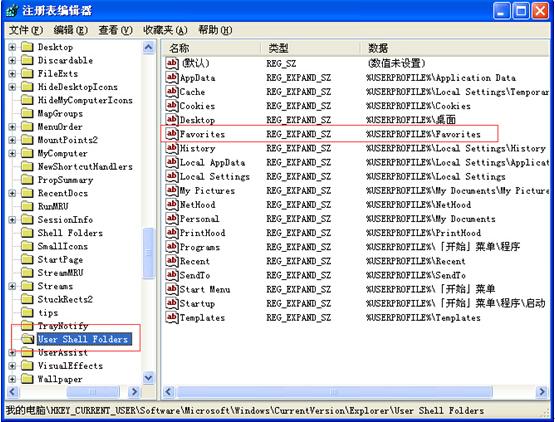Expand the MountPoints2 key
Image resolution: width=555 pixels, height=422 pixels.
(12, 140)
